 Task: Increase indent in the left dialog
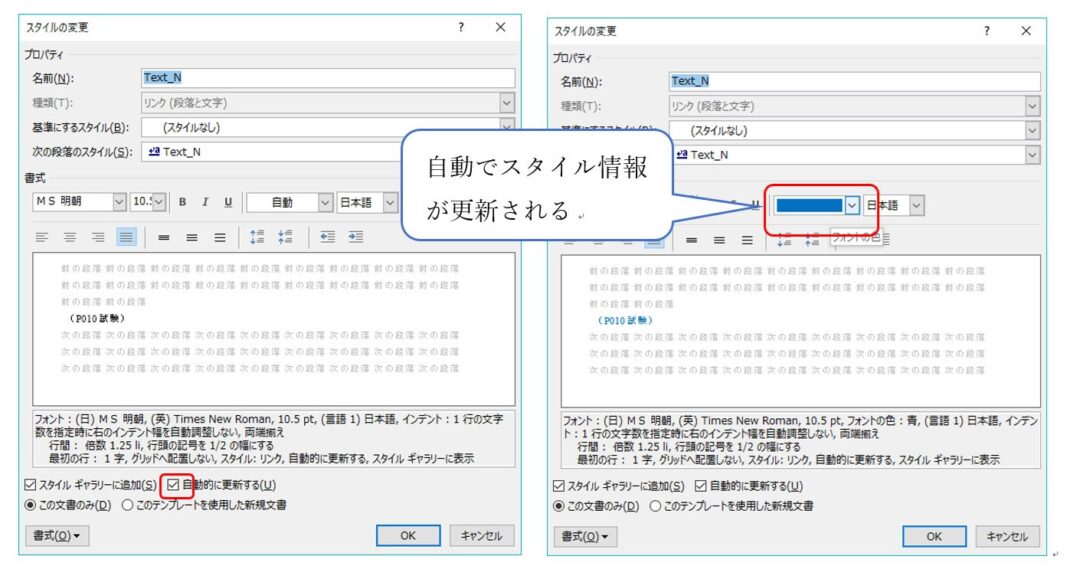(356, 238)
